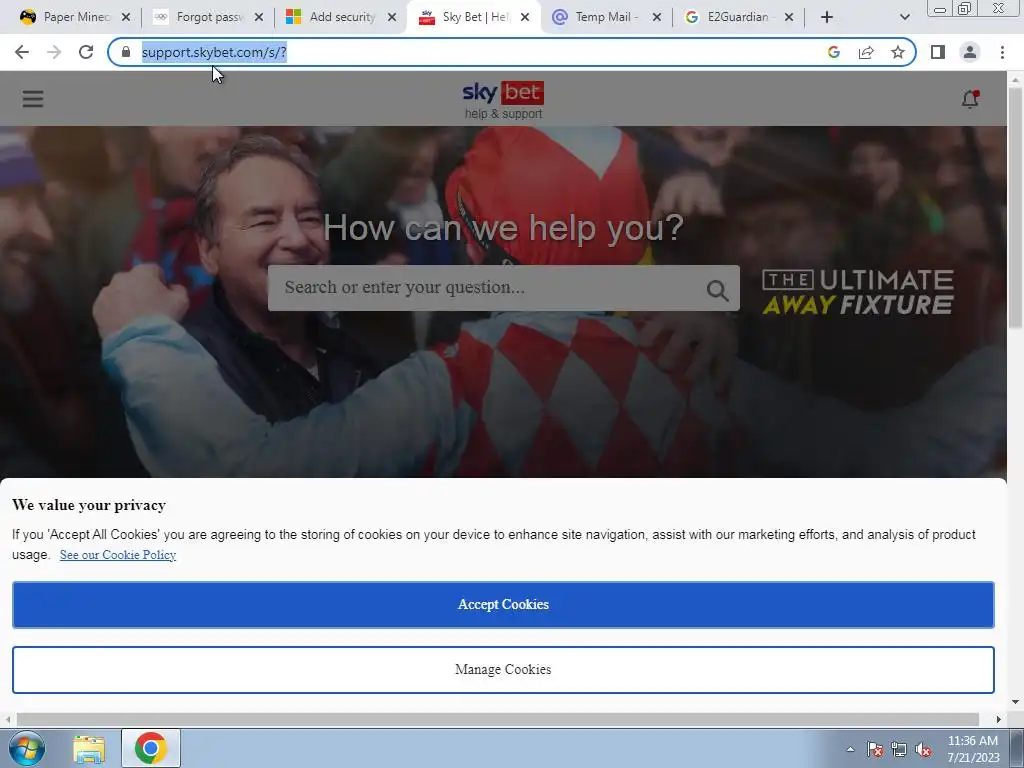
Task: Click the scroll right arrow
Action: (998, 719)
